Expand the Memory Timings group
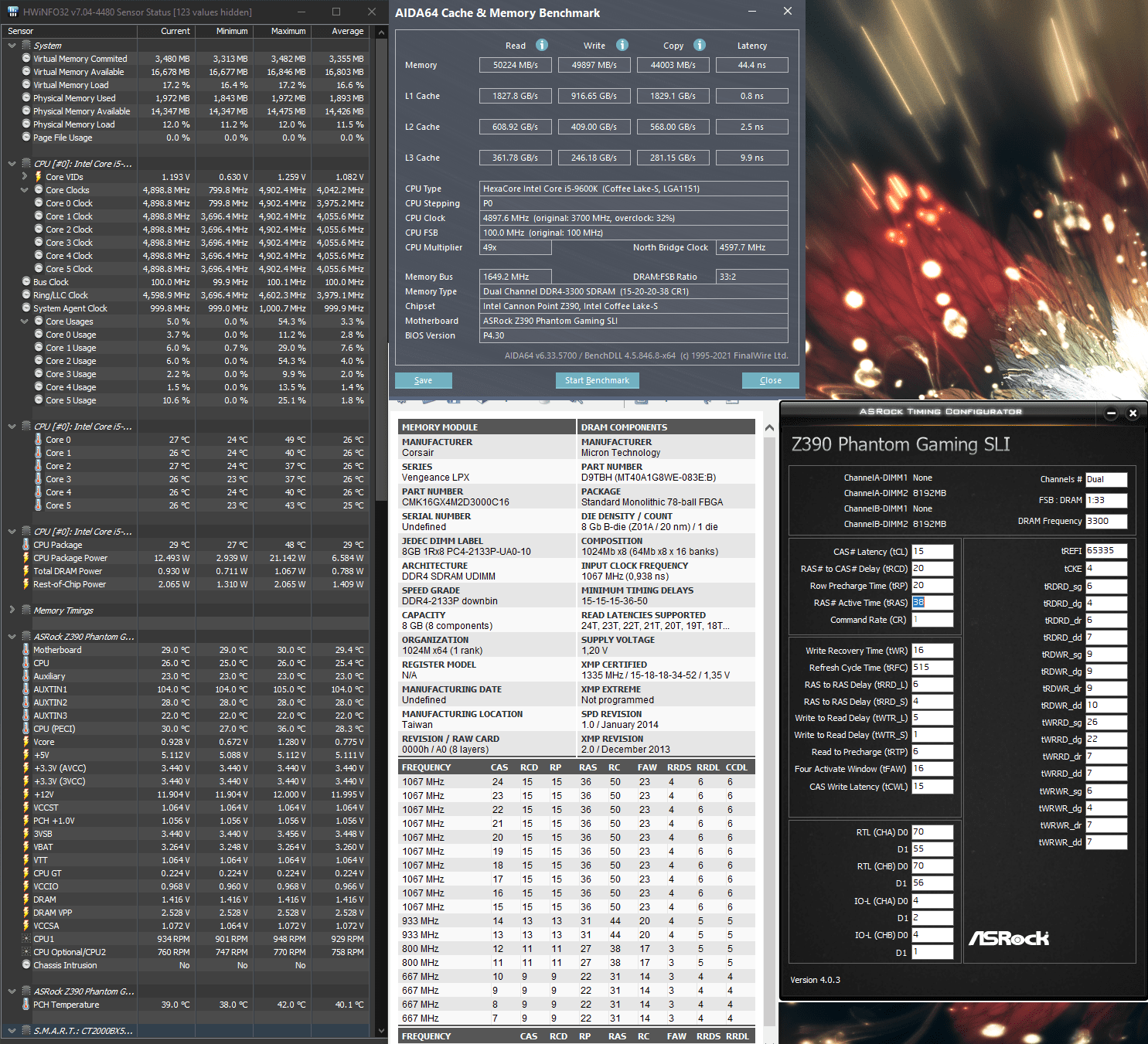The width and height of the screenshot is (1148, 1044). 12,610
